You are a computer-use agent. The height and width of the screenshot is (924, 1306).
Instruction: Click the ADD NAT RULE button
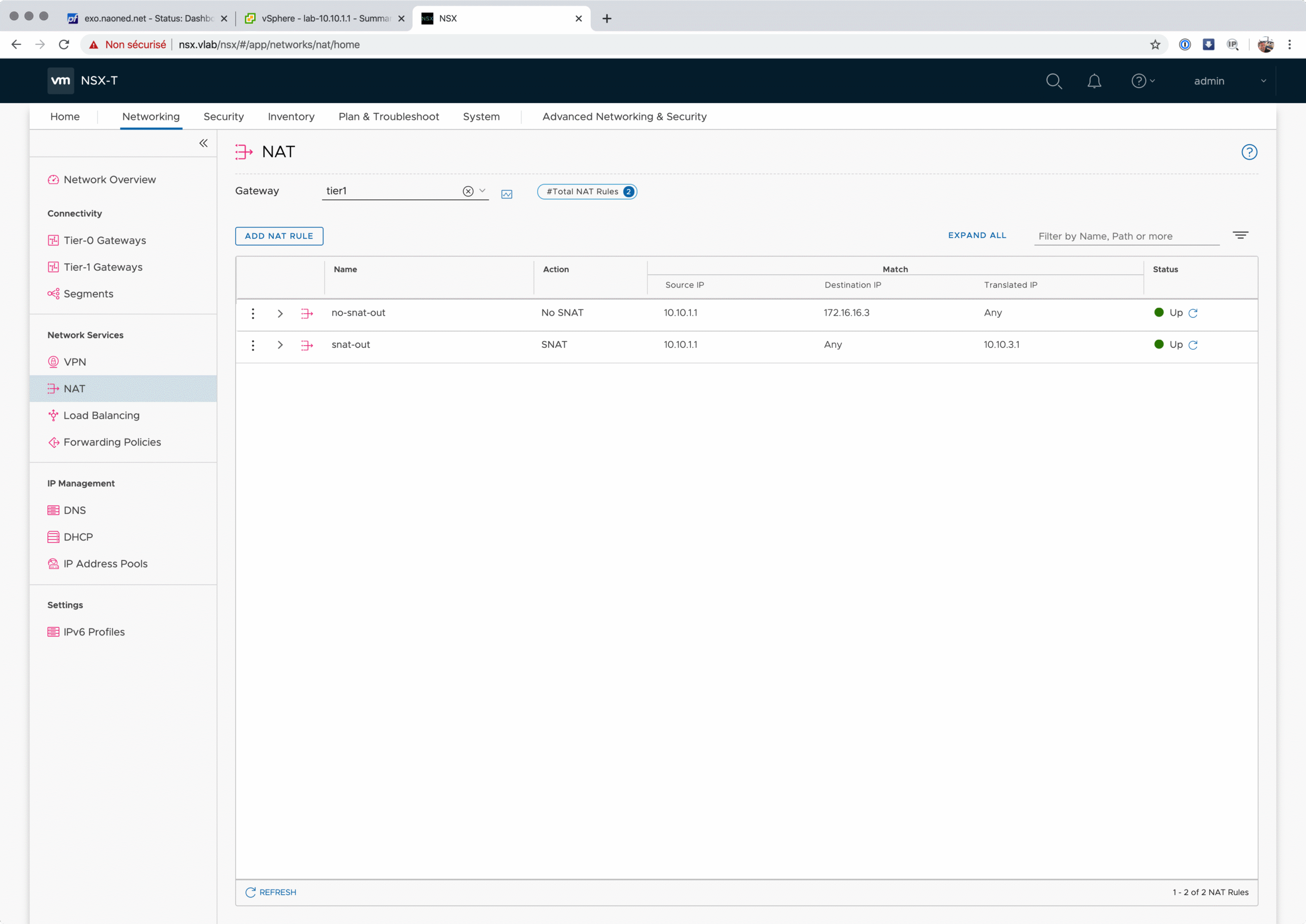[279, 236]
